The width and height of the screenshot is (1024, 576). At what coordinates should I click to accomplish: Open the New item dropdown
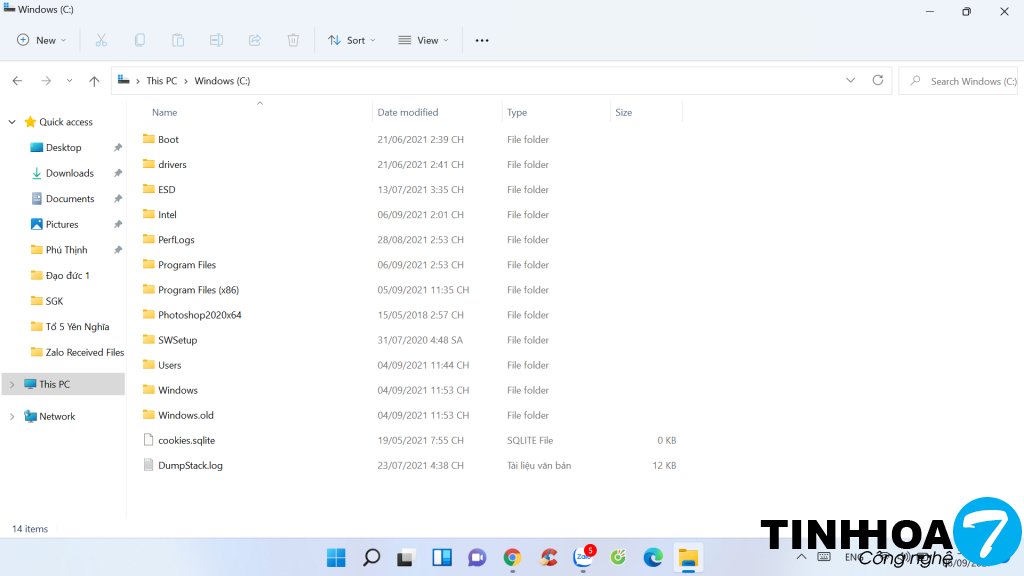point(42,40)
